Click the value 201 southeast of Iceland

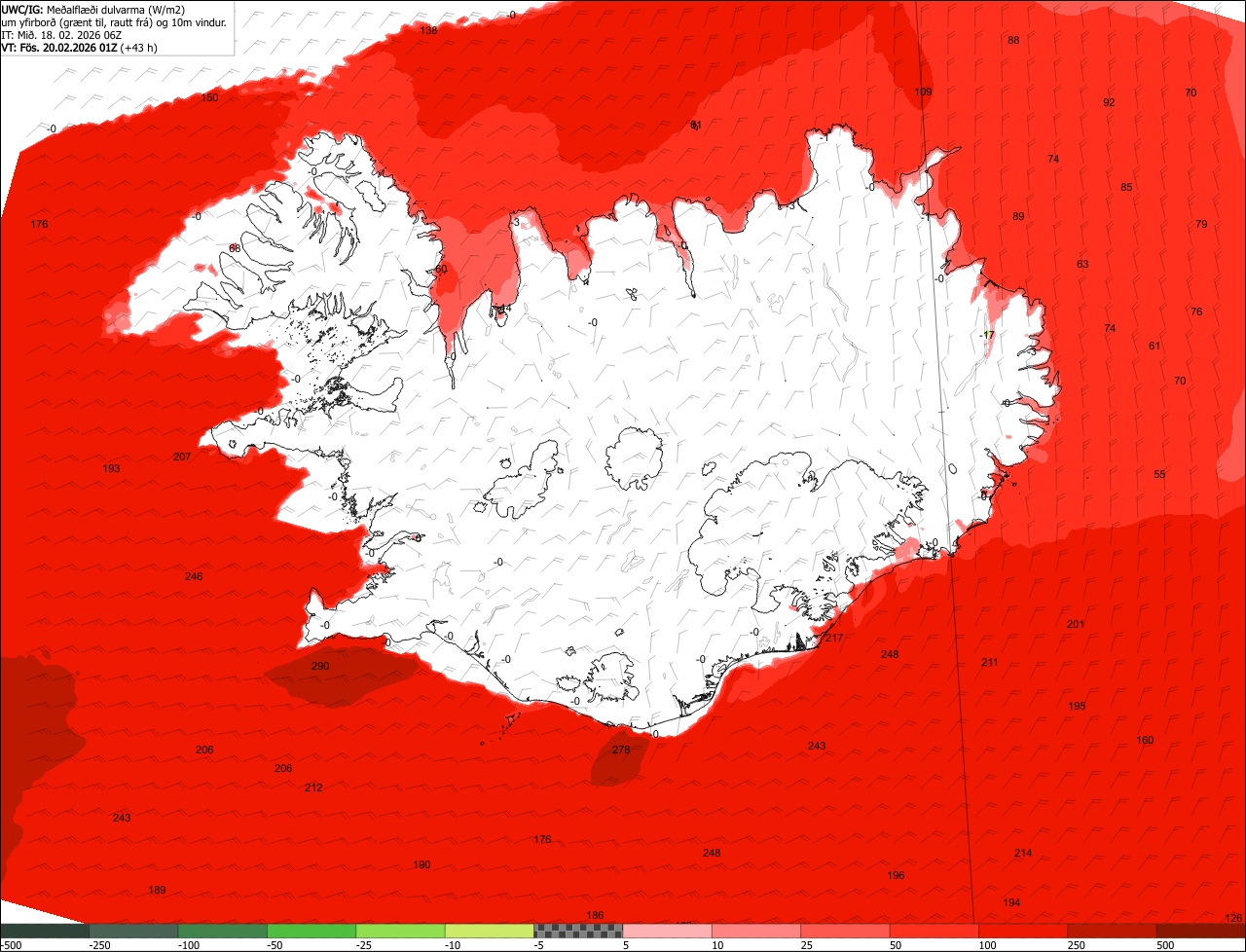pos(1076,624)
